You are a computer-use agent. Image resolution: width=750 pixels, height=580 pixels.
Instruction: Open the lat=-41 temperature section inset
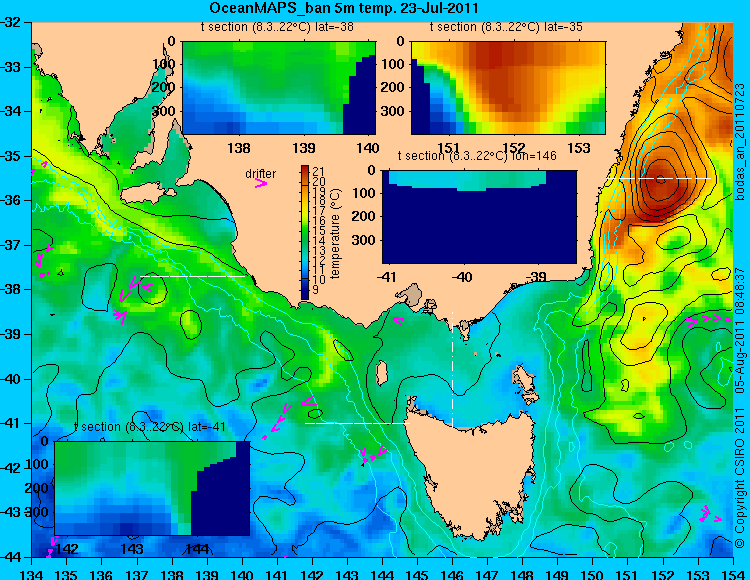point(152,488)
